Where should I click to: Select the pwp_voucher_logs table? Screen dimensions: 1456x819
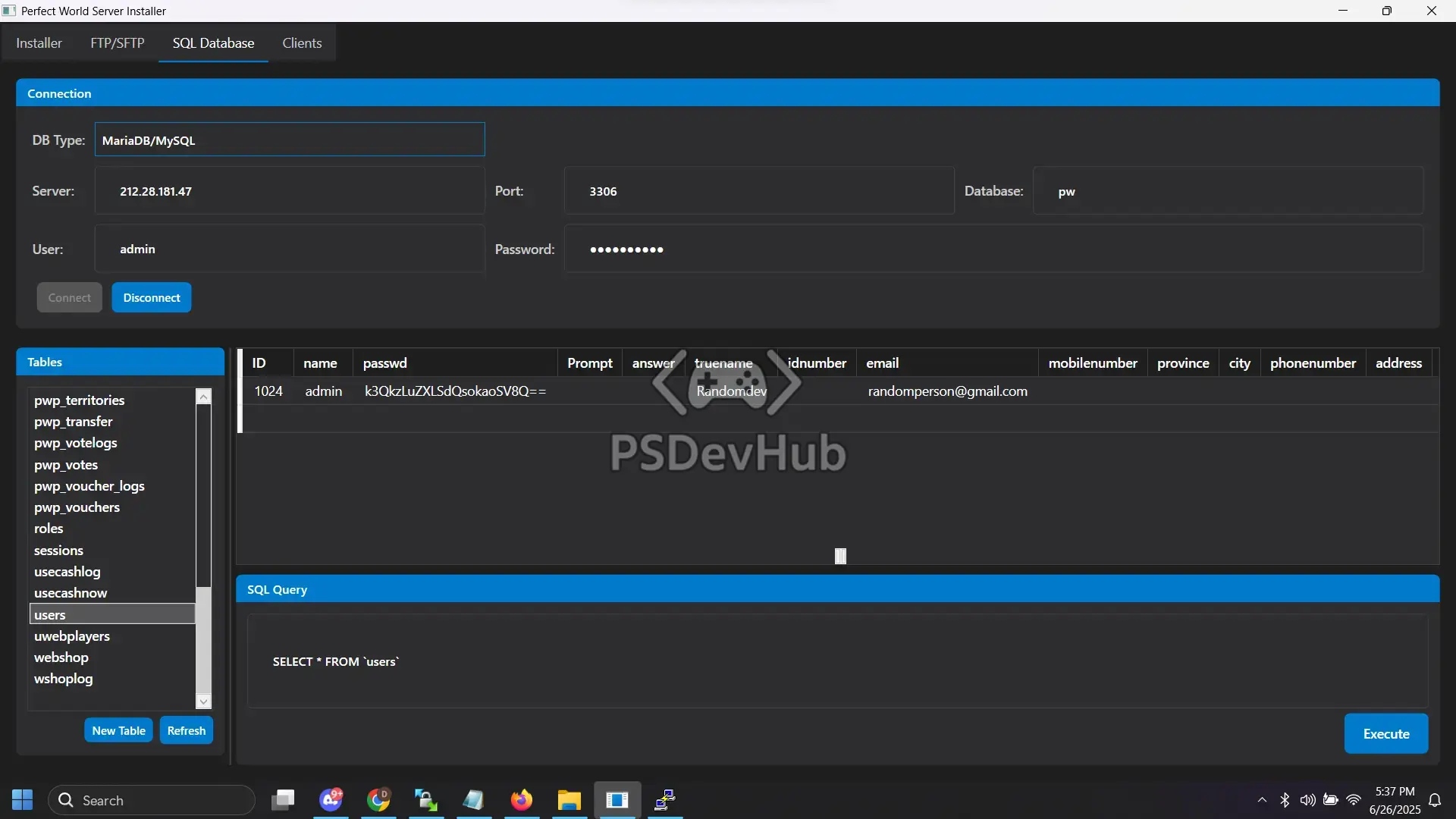112,486
